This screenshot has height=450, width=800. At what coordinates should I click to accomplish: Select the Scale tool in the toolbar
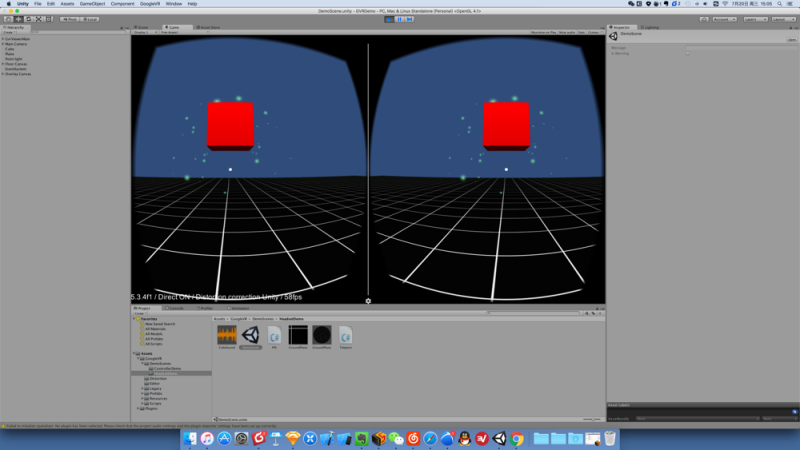click(x=39, y=19)
